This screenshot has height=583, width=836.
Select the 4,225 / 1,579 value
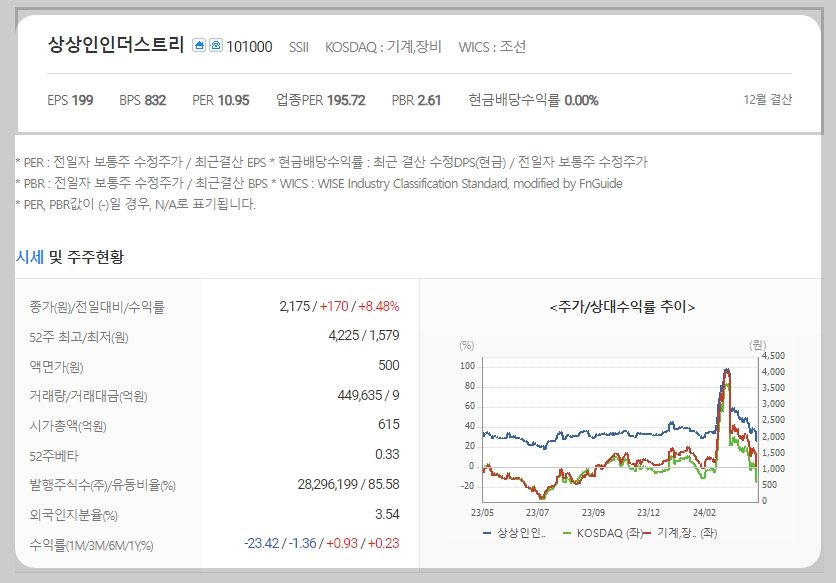pos(364,336)
